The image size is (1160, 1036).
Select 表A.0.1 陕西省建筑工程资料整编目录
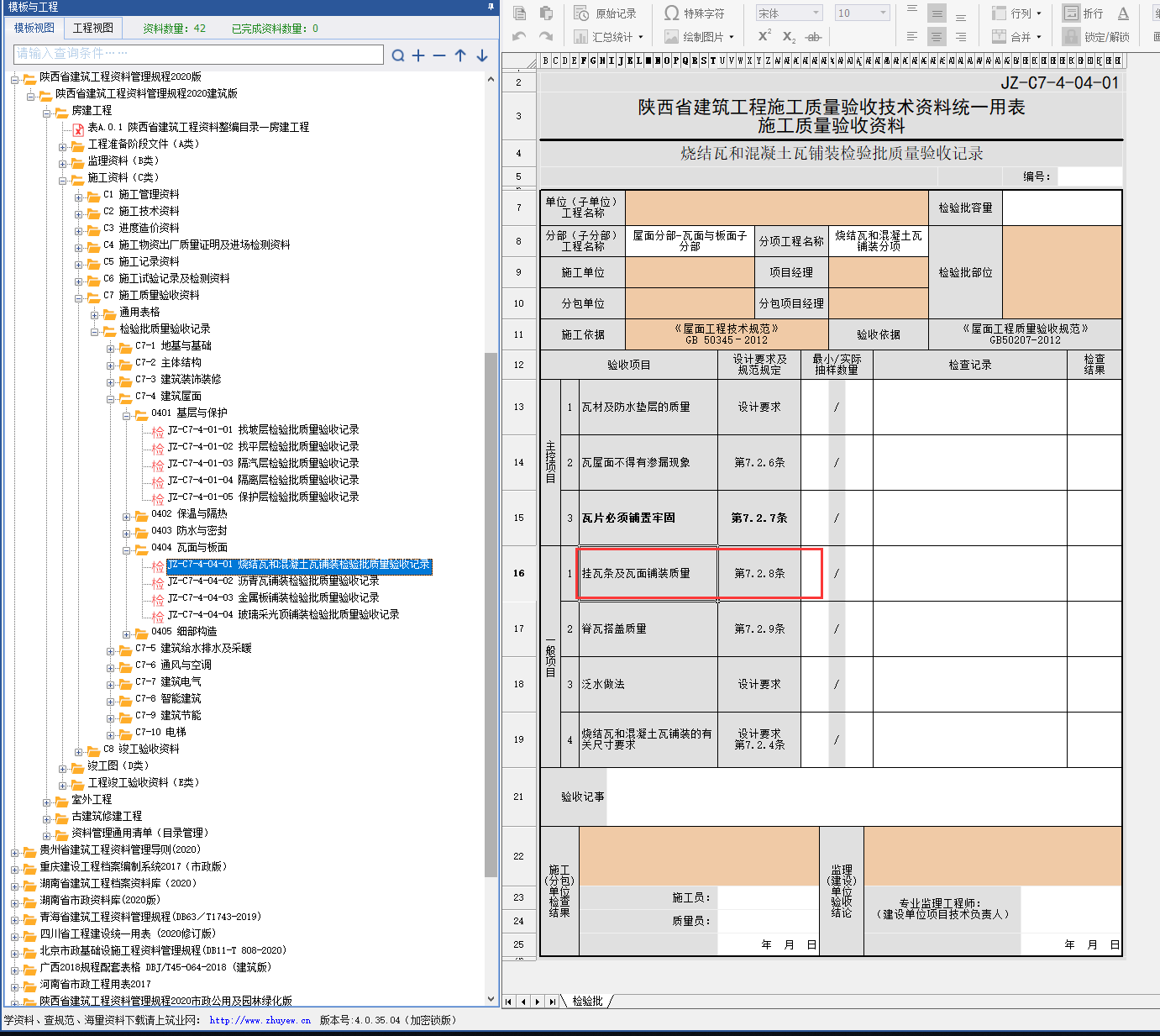pyautogui.click(x=198, y=128)
